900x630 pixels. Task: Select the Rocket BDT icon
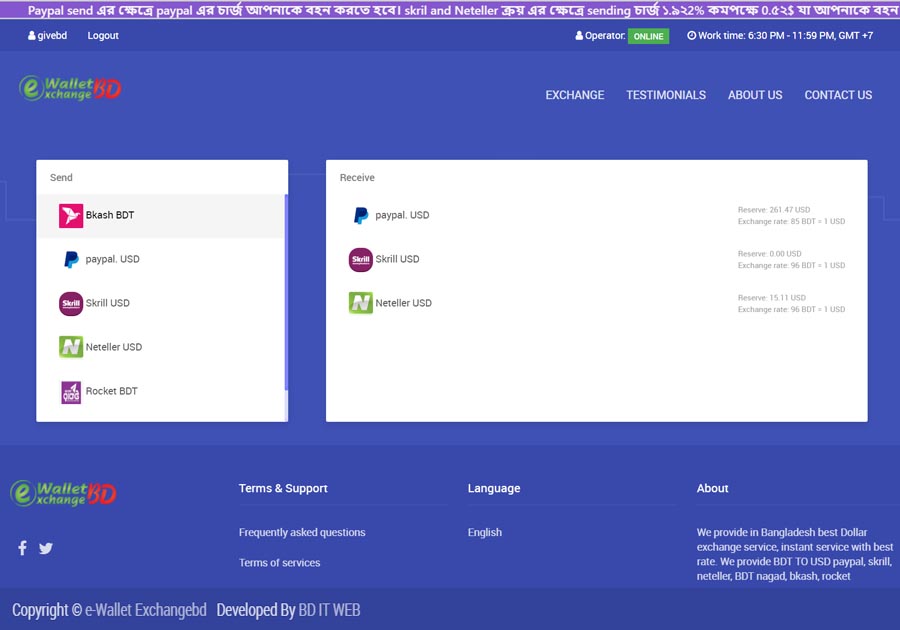tap(71, 391)
